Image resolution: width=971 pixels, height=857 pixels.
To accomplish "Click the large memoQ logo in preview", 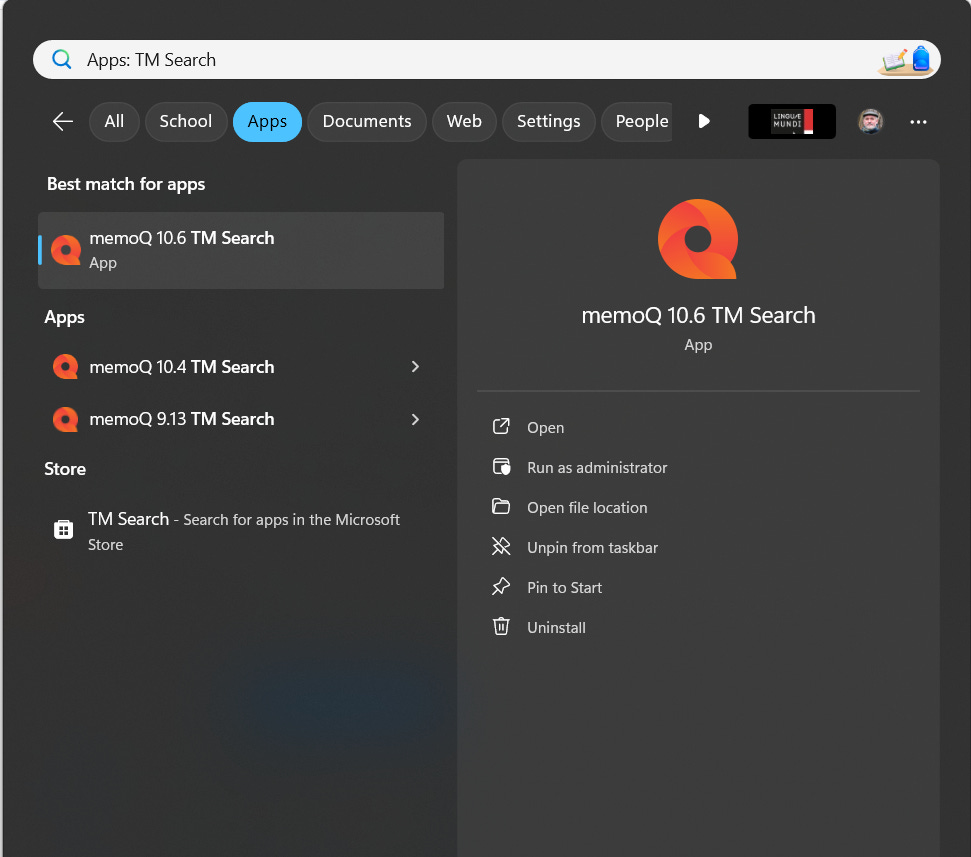I will click(698, 239).
